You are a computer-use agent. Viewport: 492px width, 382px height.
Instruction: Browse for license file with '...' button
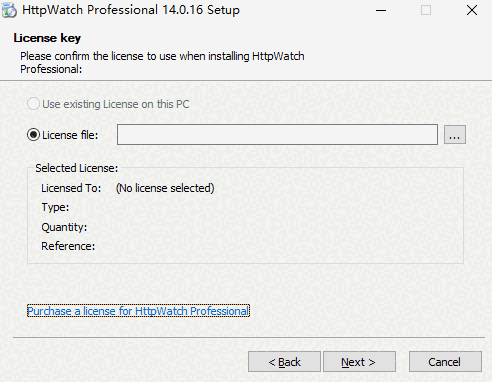pyautogui.click(x=455, y=135)
